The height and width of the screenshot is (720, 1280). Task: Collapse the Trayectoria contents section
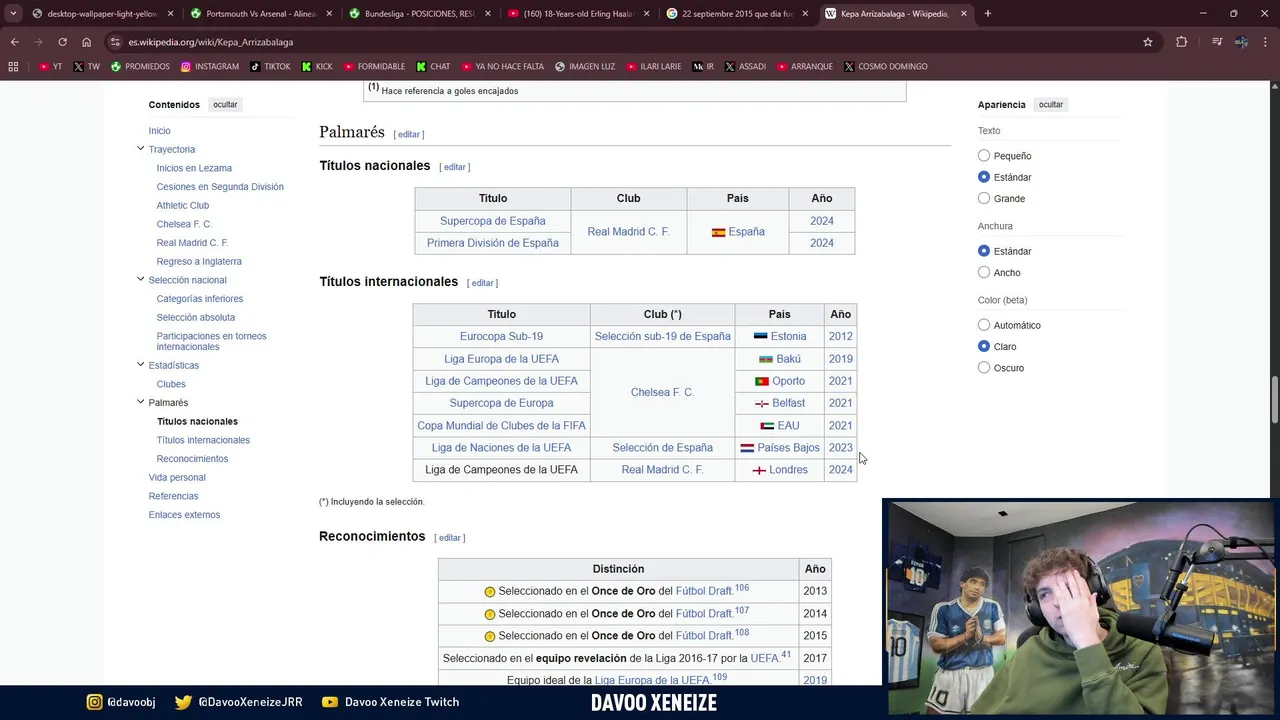point(140,149)
